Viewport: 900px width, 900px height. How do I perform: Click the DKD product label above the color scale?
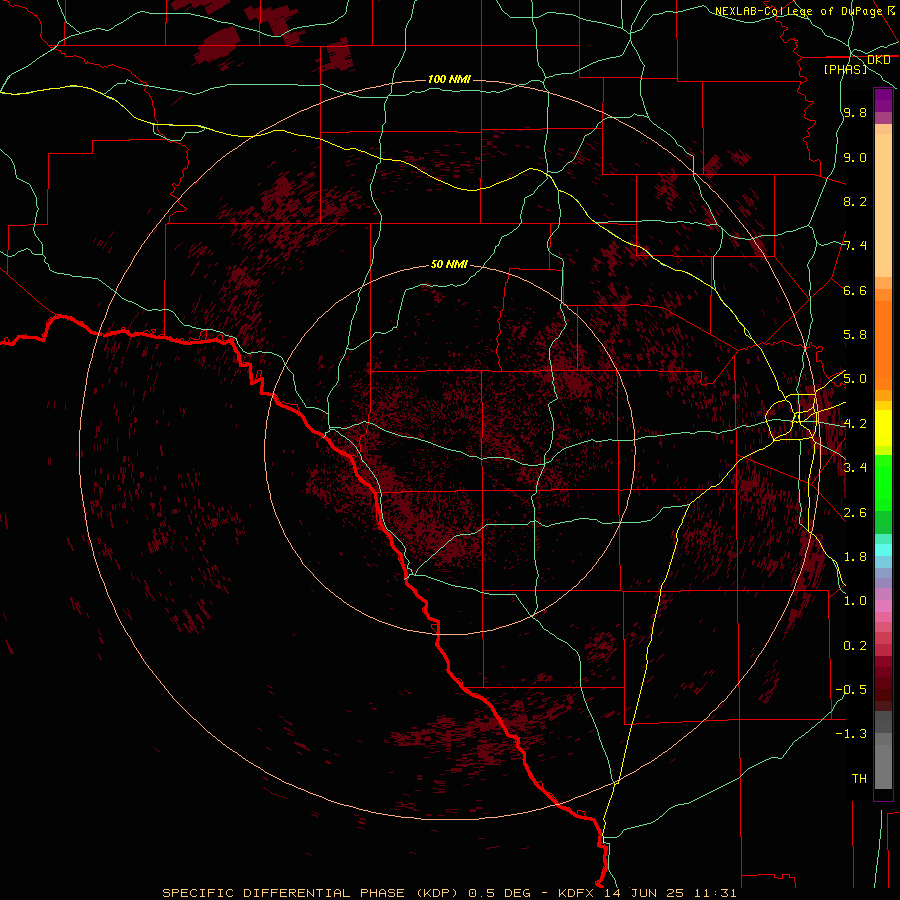[x=879, y=59]
